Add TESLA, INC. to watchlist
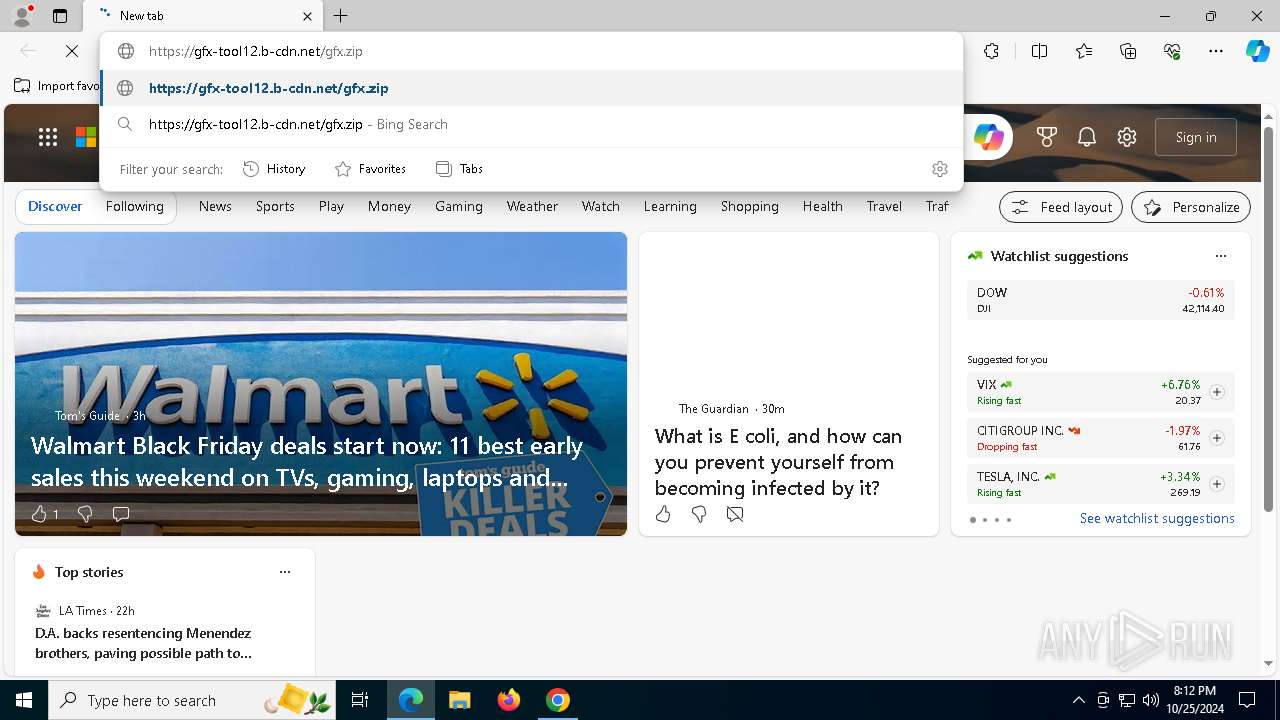This screenshot has height=720, width=1280. pyautogui.click(x=1217, y=484)
